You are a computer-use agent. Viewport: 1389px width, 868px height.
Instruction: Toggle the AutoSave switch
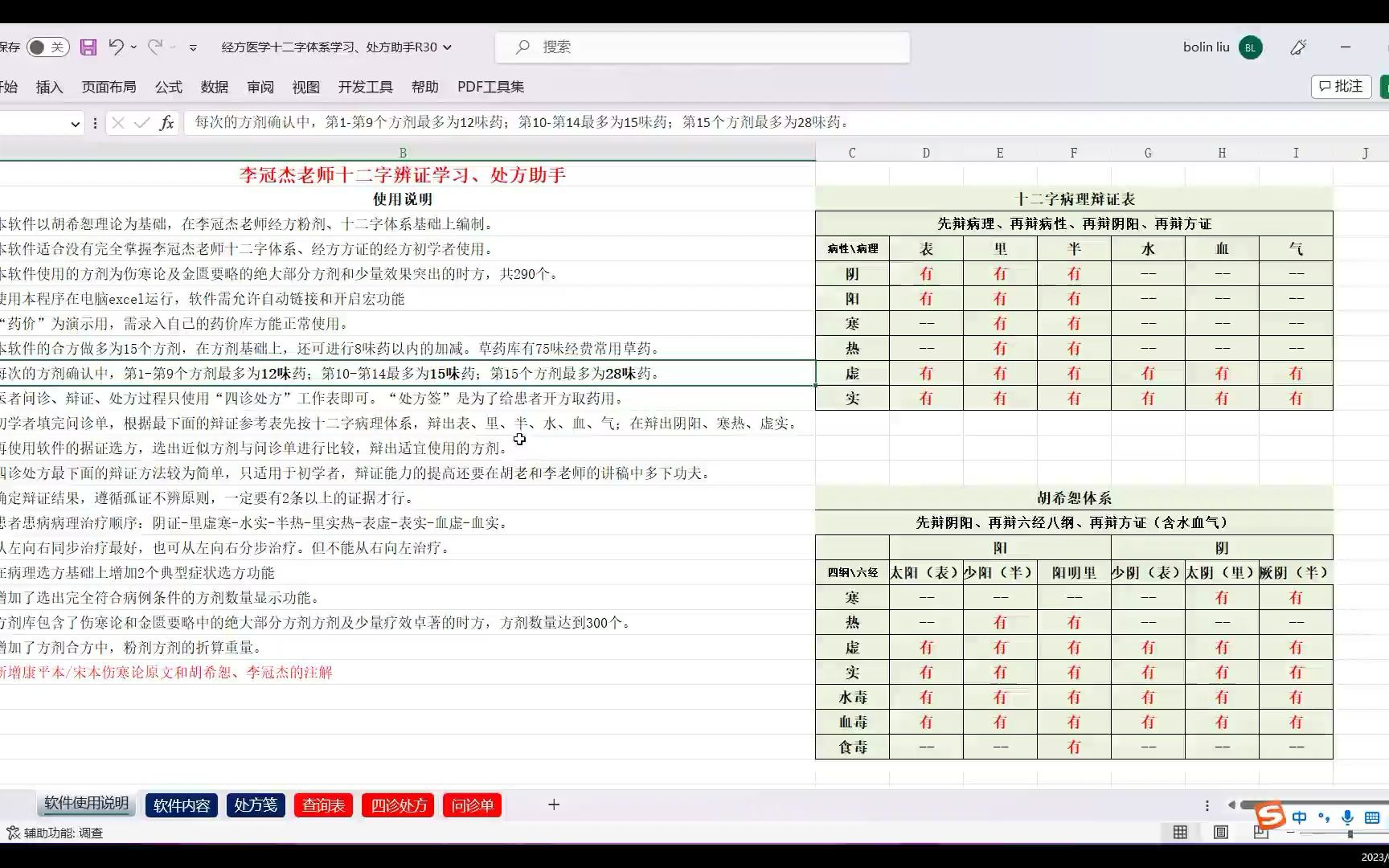47,47
